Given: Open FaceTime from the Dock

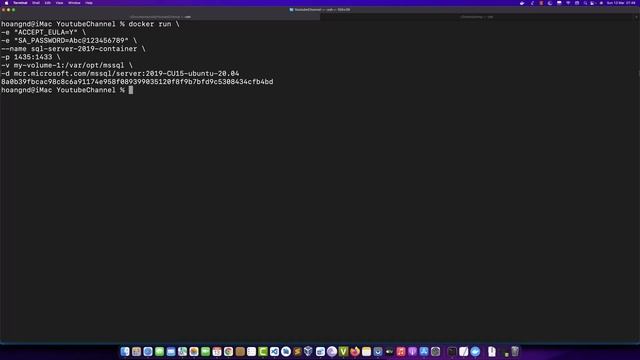Looking at the screenshot, I should 205,351.
